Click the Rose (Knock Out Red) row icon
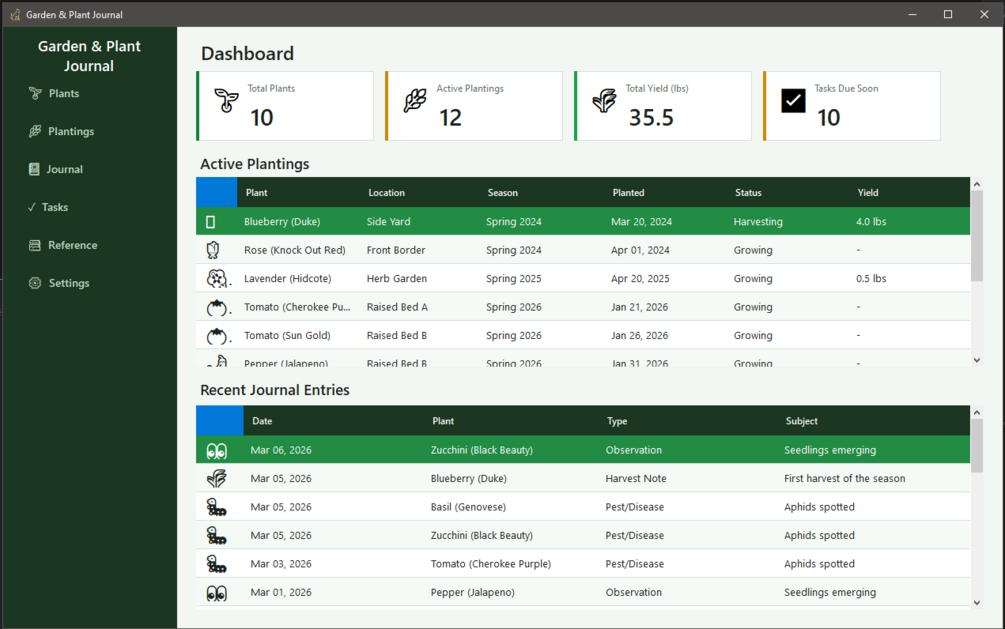Viewport: 1005px width, 629px height. (213, 250)
